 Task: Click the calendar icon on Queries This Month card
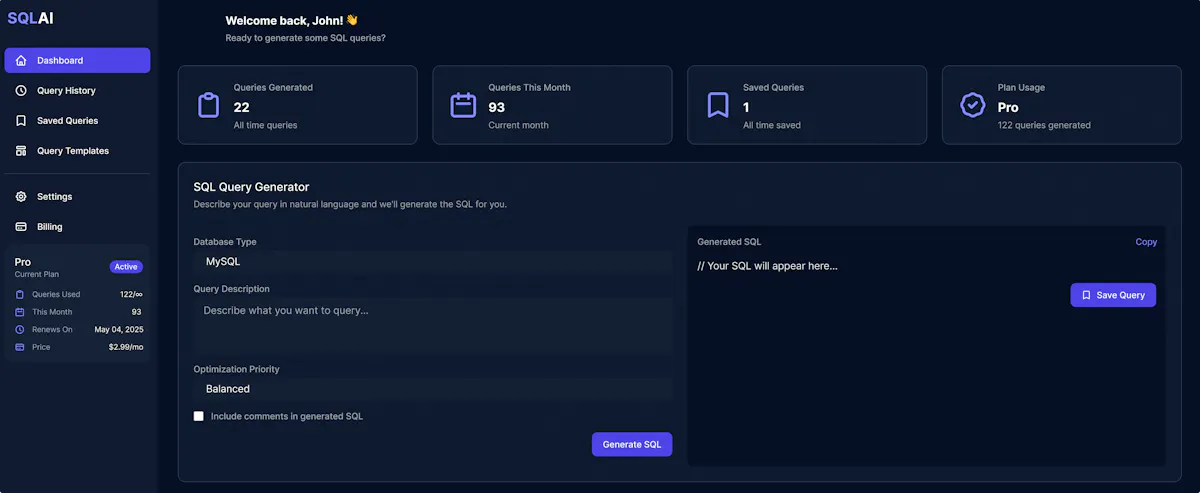(463, 105)
